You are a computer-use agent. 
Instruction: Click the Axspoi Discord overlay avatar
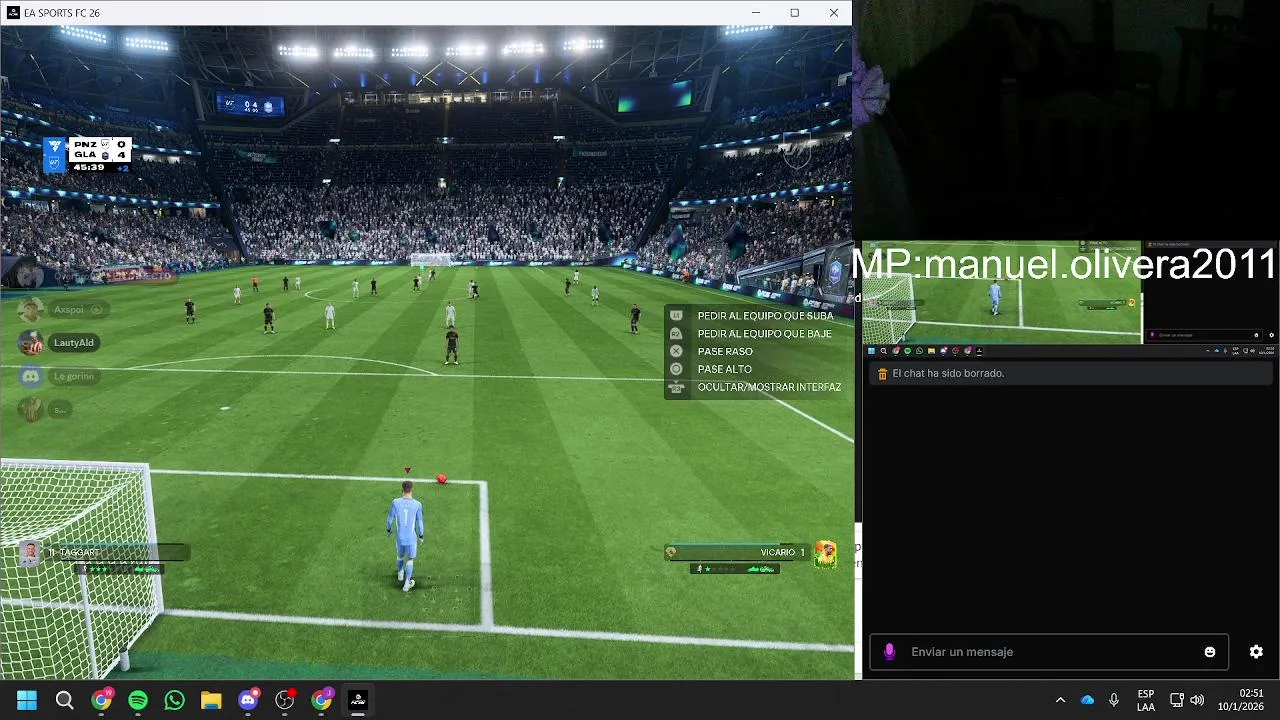point(31,310)
